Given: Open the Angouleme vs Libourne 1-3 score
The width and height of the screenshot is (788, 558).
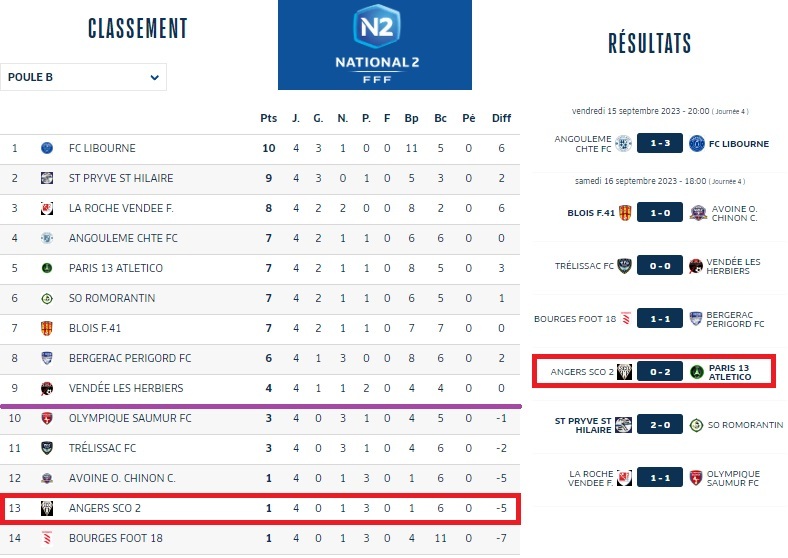Looking at the screenshot, I should click(660, 143).
